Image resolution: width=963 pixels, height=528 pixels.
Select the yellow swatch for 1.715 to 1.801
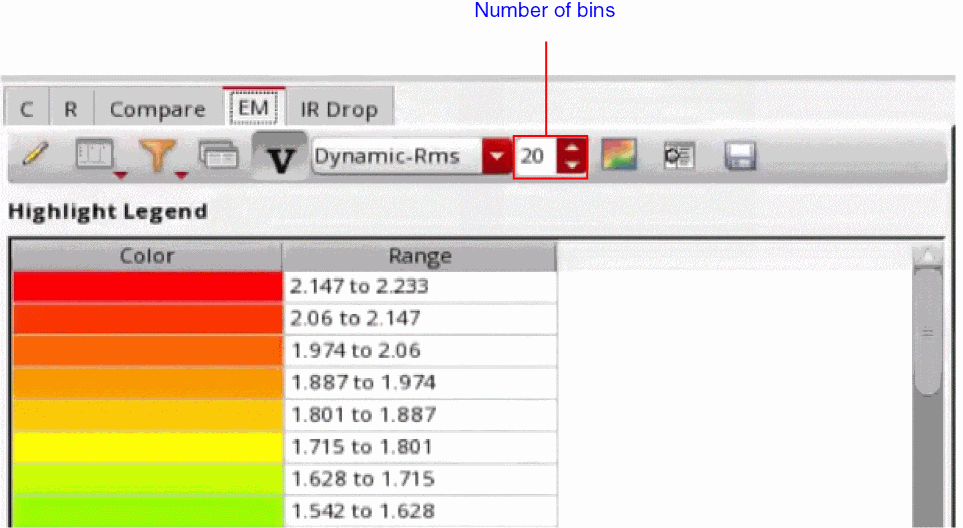coord(147,447)
